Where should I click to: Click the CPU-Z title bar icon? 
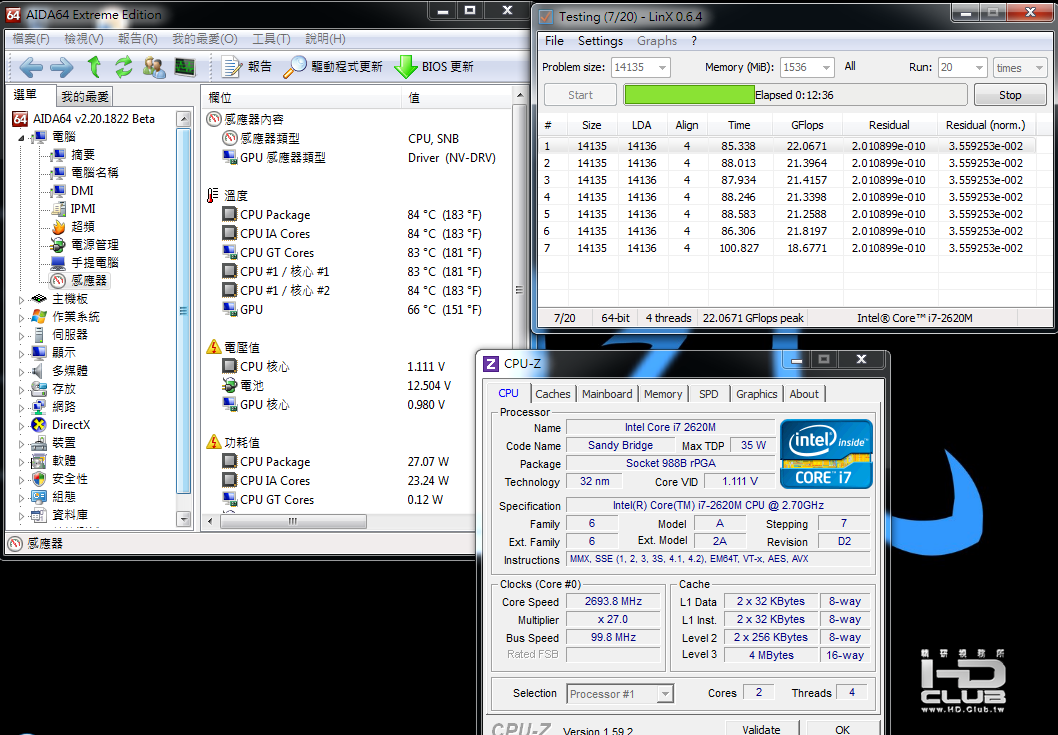(491, 364)
